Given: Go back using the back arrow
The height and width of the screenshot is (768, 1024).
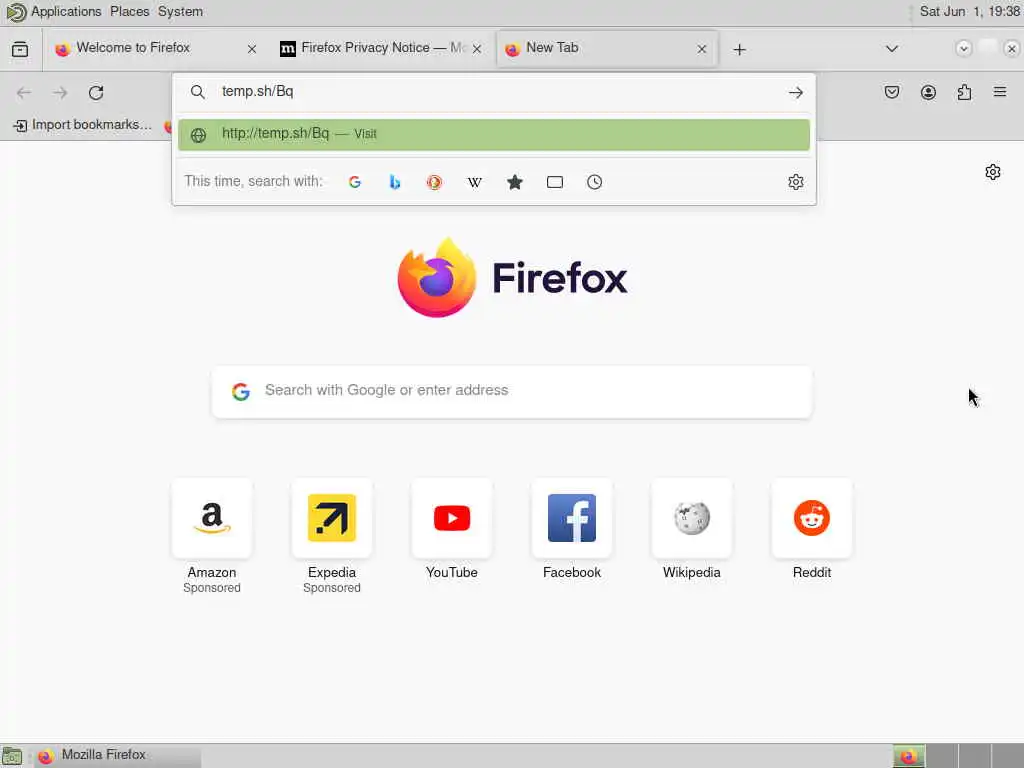Looking at the screenshot, I should (x=24, y=93).
